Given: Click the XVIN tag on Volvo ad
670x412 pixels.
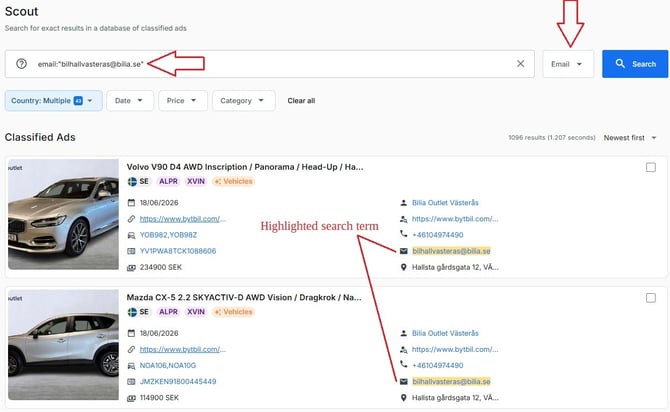Looking at the screenshot, I should [196, 181].
